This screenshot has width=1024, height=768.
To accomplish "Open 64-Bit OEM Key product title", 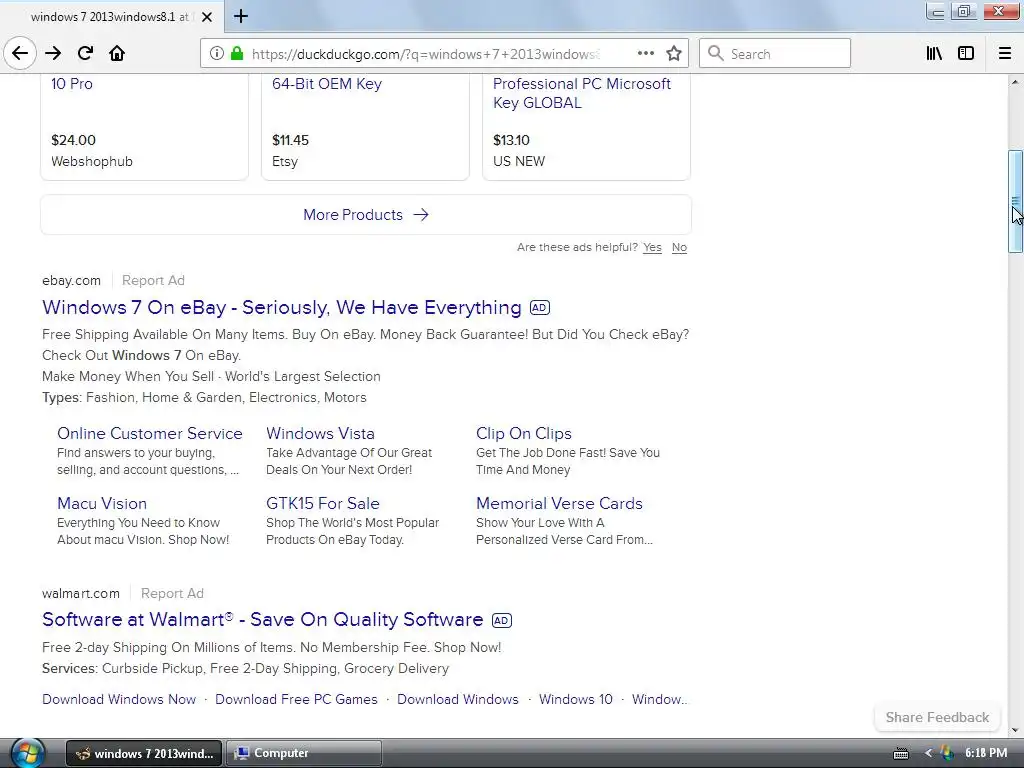I will tap(327, 84).
